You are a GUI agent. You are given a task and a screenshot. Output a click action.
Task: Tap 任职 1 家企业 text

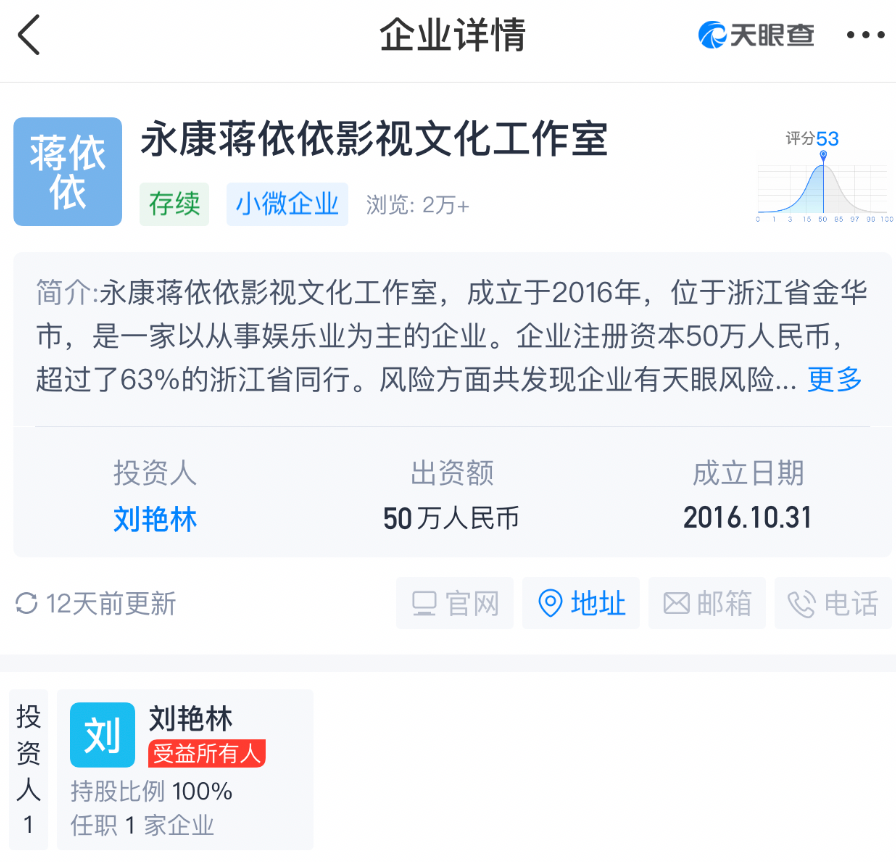click(x=142, y=825)
